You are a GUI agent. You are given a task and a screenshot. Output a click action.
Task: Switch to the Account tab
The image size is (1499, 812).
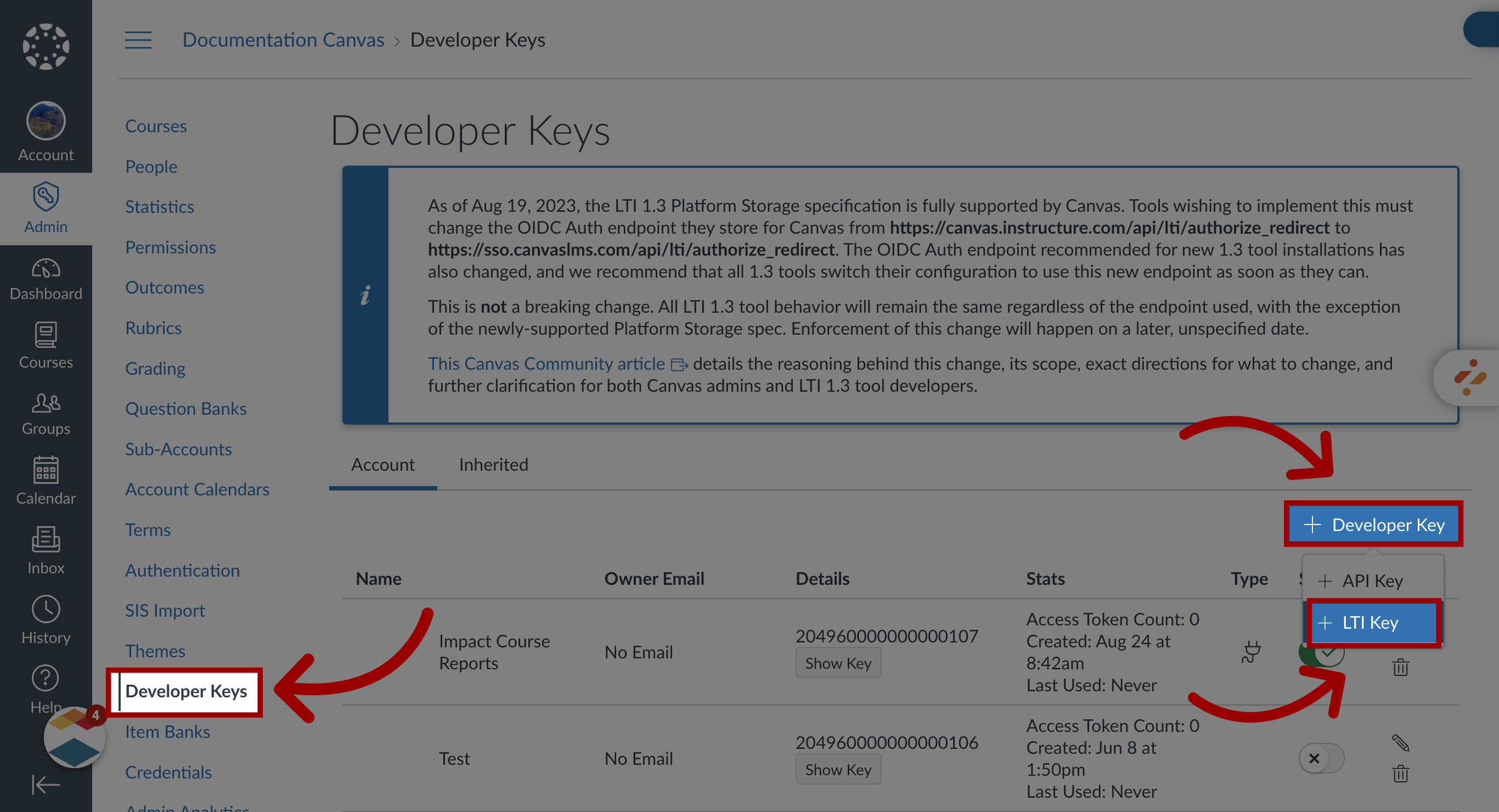coord(383,464)
